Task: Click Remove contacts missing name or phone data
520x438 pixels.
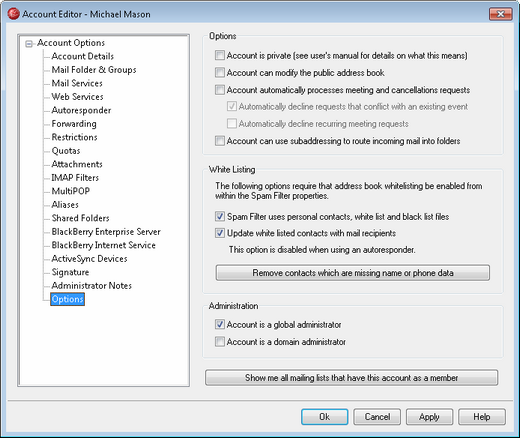Action: pyautogui.click(x=353, y=273)
